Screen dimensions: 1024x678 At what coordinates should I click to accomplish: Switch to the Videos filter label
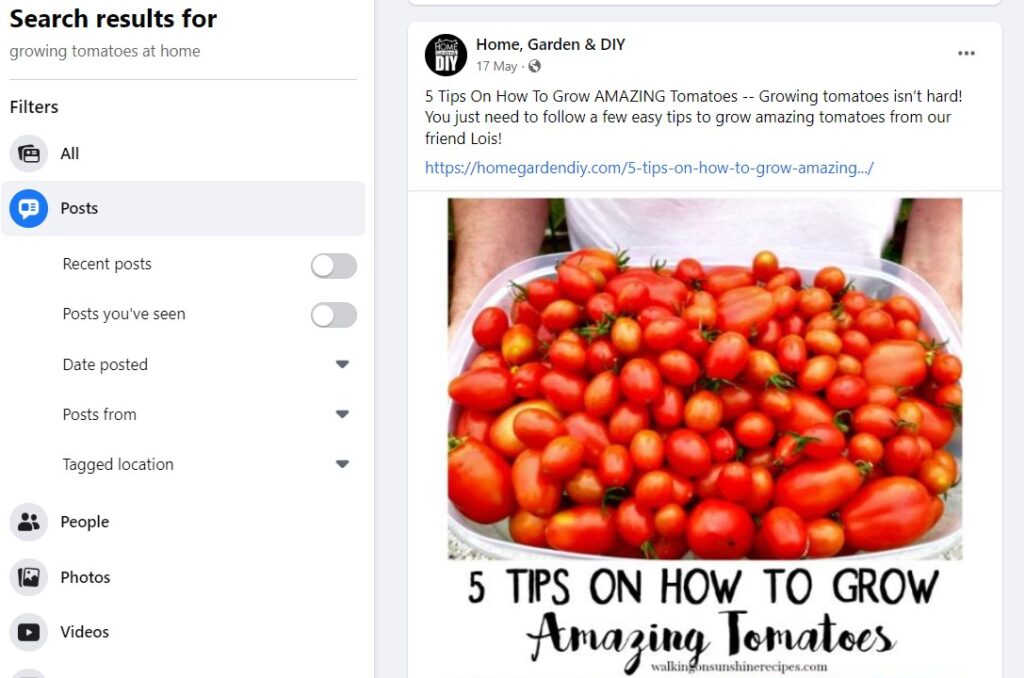84,632
